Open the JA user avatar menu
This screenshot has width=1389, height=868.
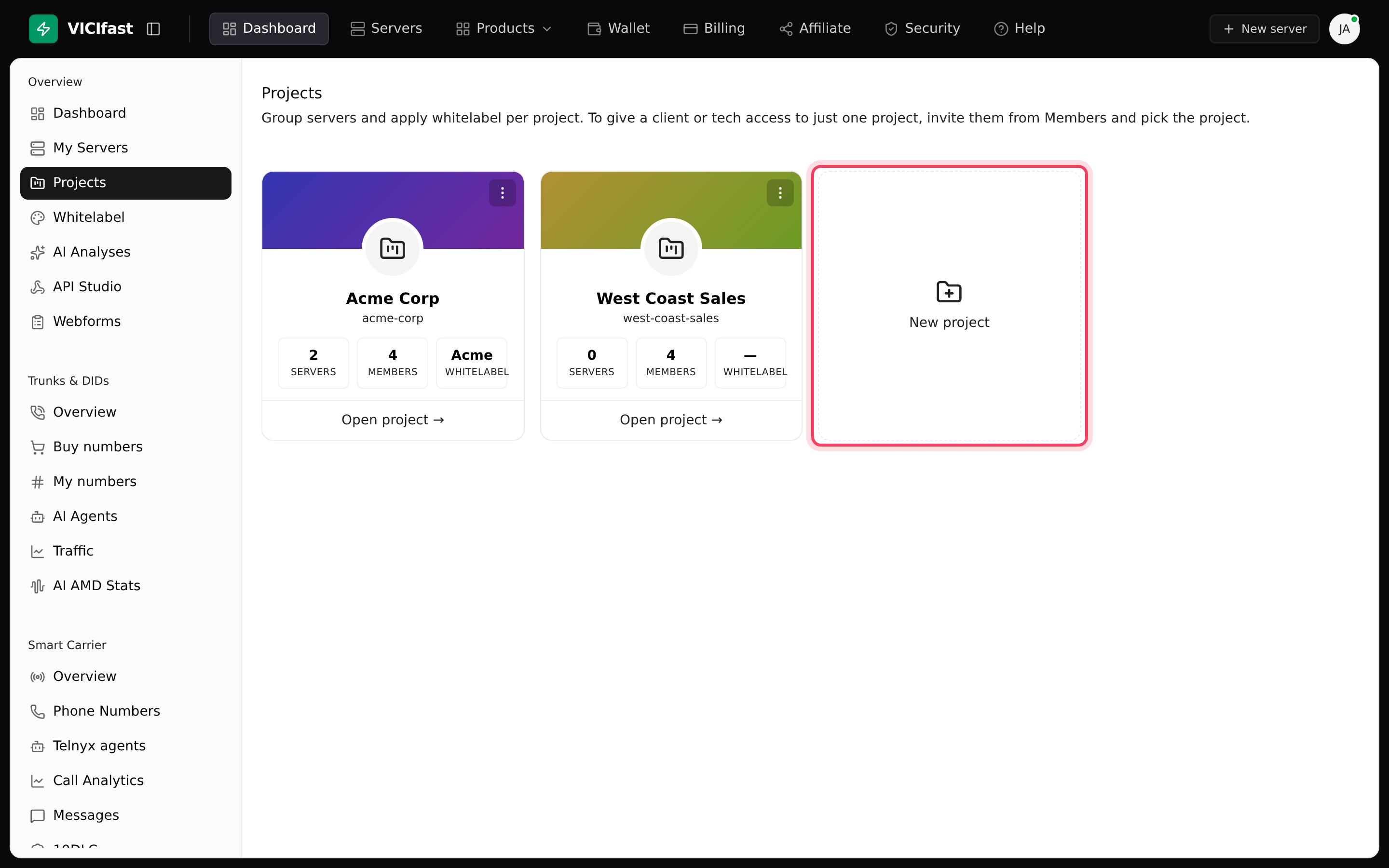tap(1344, 29)
